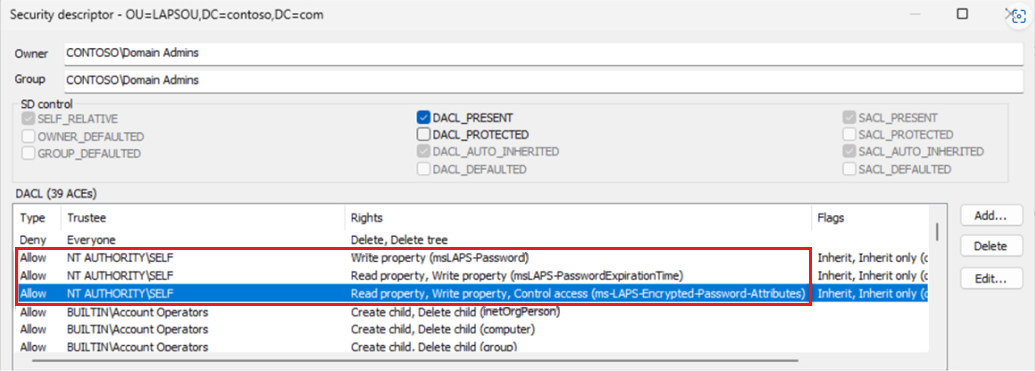Sort by the Flags column header
Screen dimensions: 1035x371
(x=870, y=217)
